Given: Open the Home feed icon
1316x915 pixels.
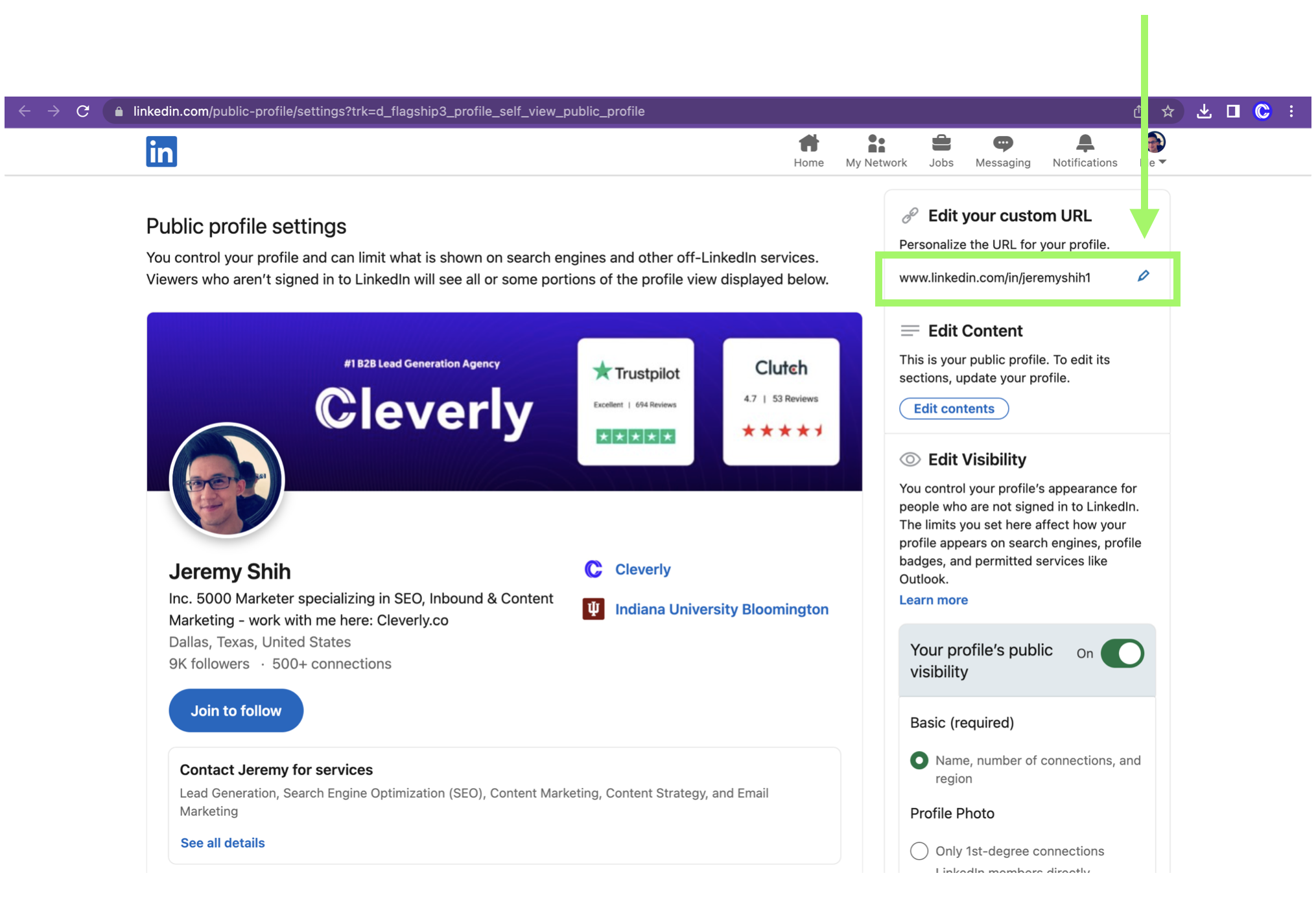Looking at the screenshot, I should tap(808, 144).
